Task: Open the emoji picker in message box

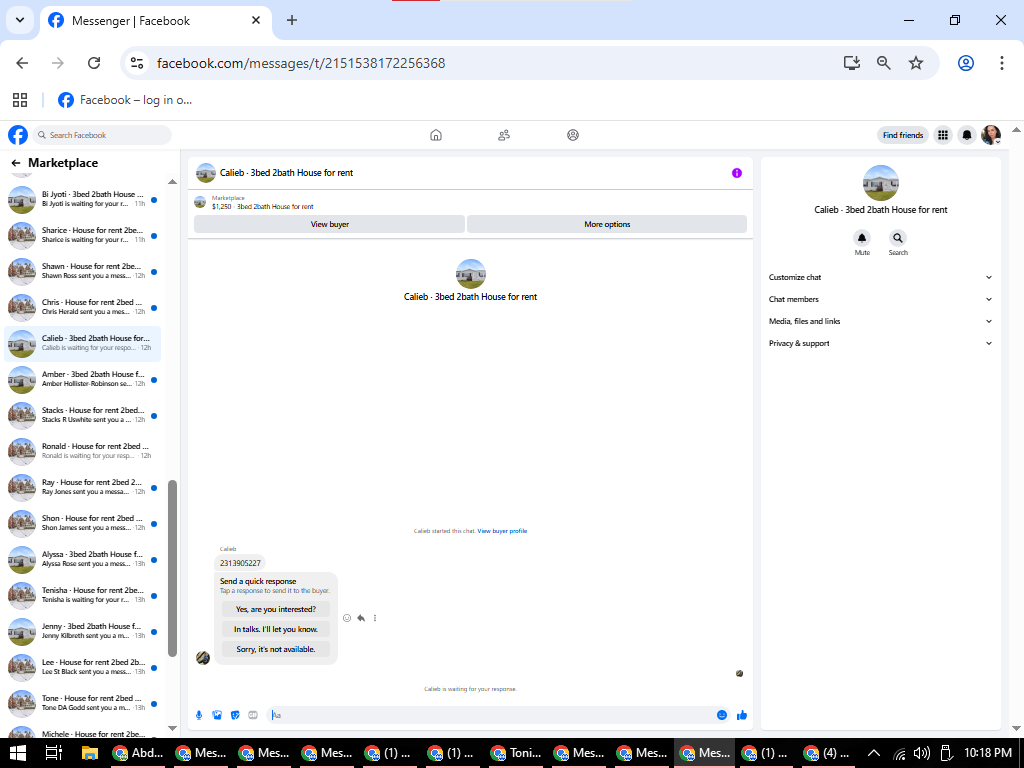Action: coord(722,715)
